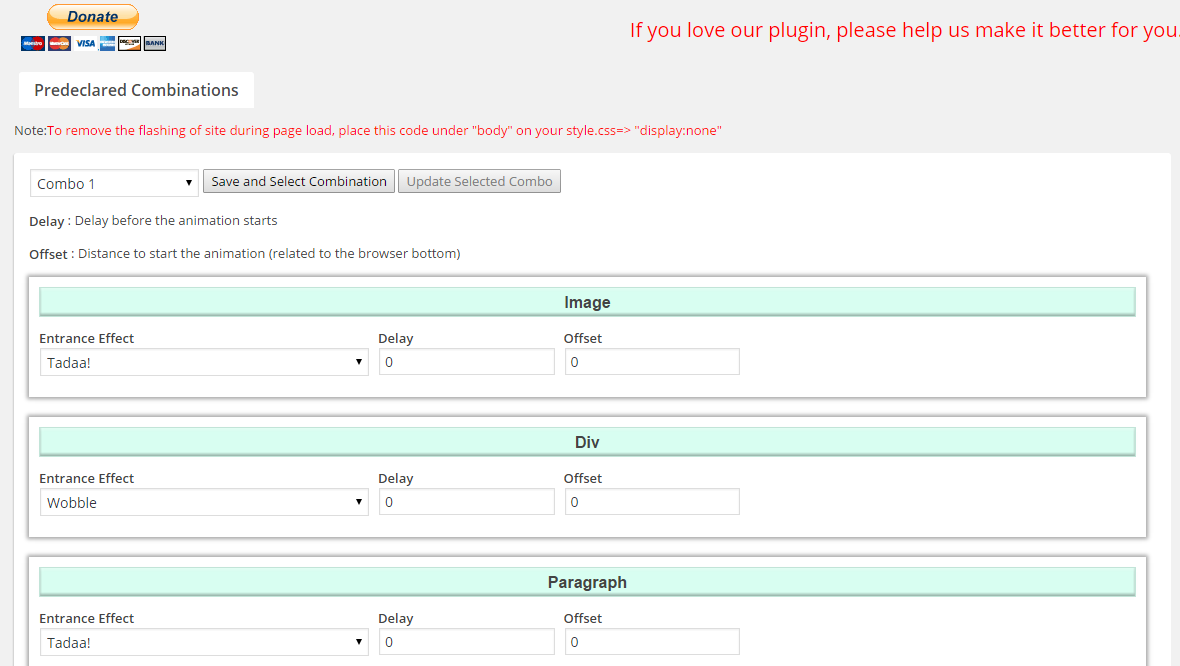Image resolution: width=1180 pixels, height=666 pixels.
Task: Focus the Image Delay input field
Action: (467, 362)
